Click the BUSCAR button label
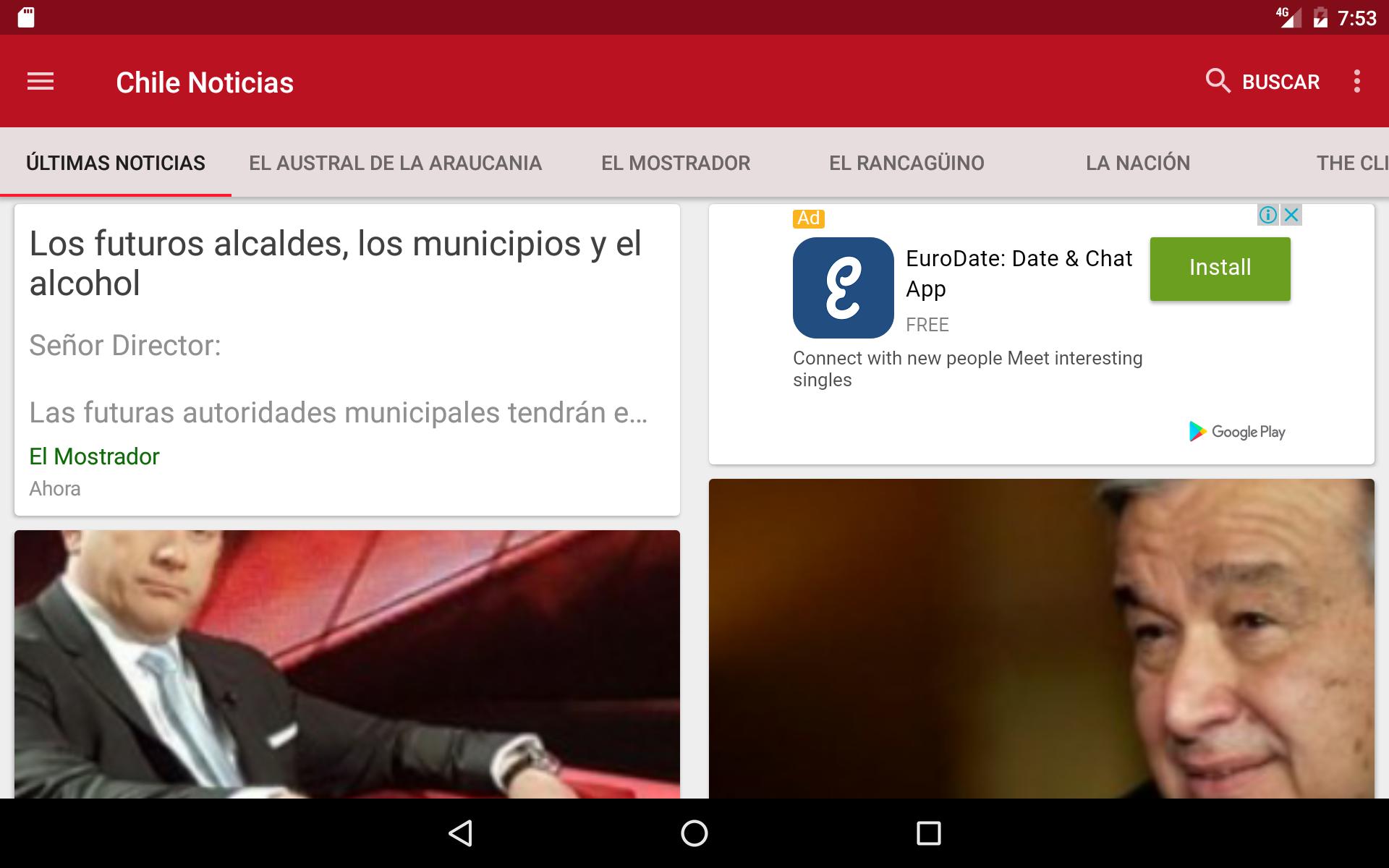1389x868 pixels. tap(1280, 82)
